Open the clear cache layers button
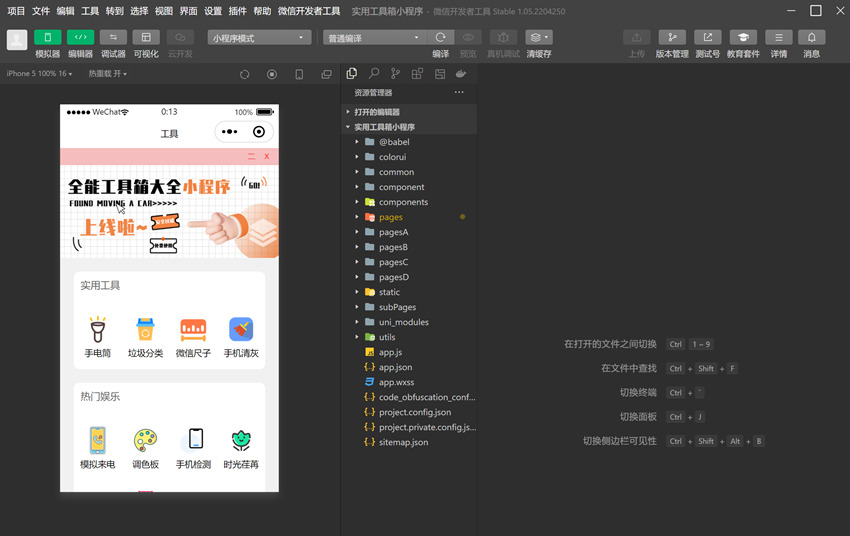The height and width of the screenshot is (536, 850). click(539, 37)
